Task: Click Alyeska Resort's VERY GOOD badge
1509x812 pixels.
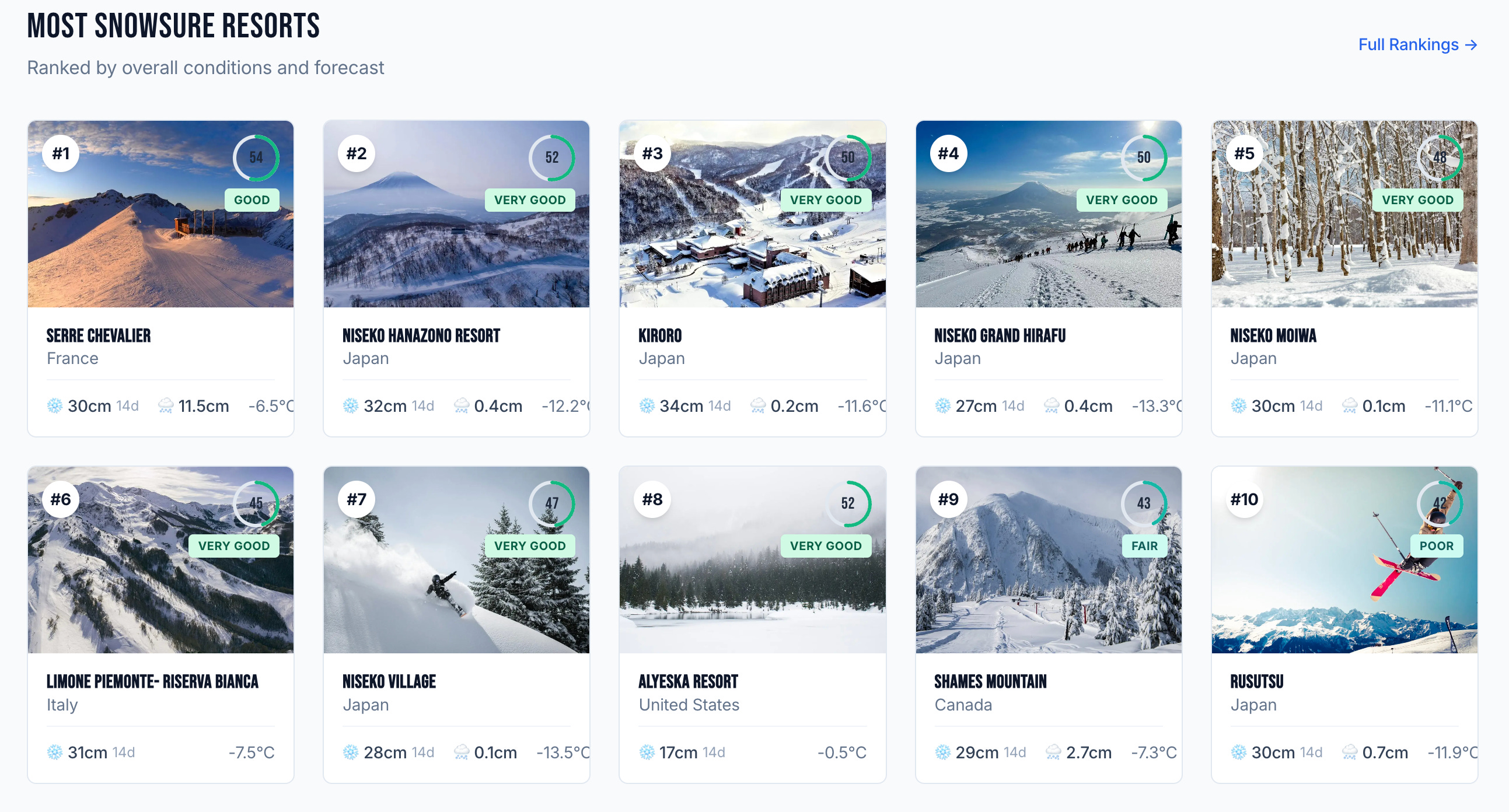Action: (x=825, y=545)
